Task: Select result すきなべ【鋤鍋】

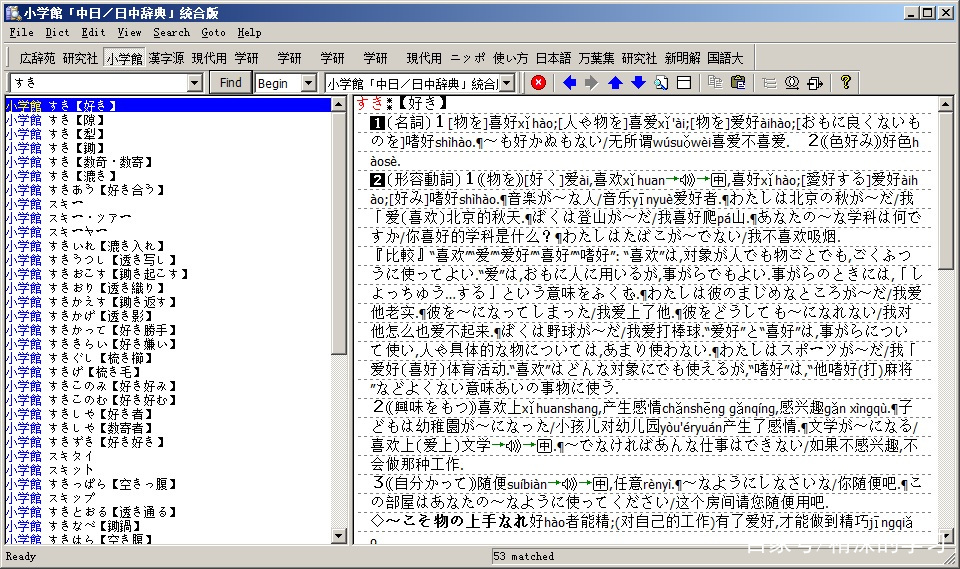Action: pos(73,526)
